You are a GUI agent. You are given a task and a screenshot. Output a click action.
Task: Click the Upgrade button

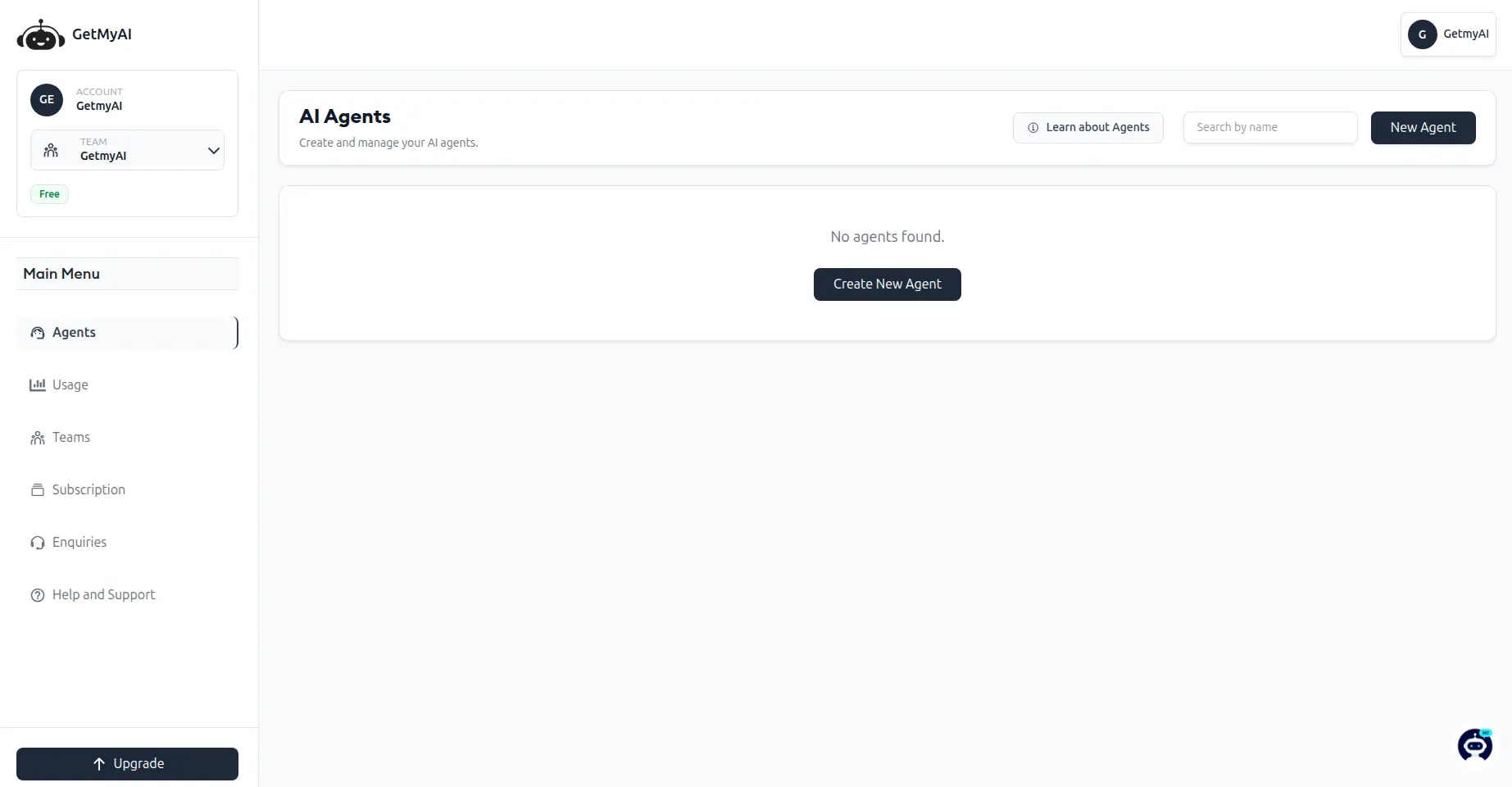127,764
